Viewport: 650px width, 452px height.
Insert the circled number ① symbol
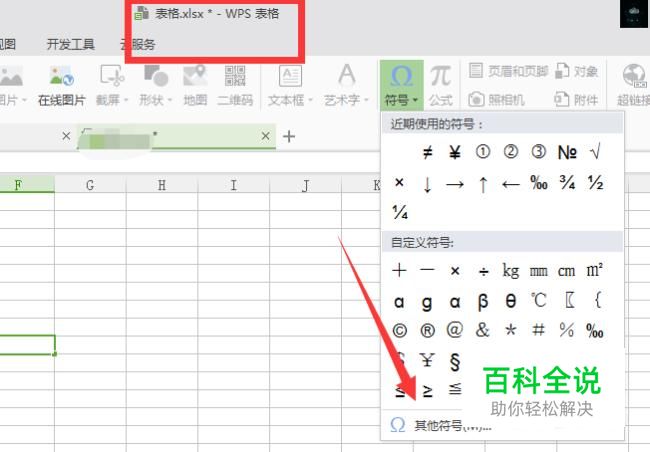coord(483,152)
